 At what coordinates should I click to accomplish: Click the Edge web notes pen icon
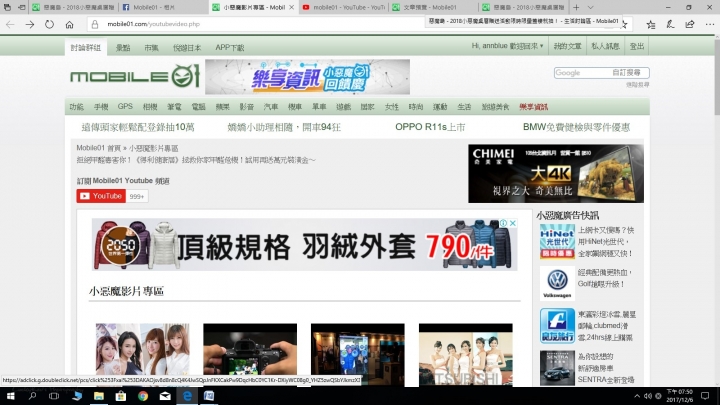(x=670, y=24)
